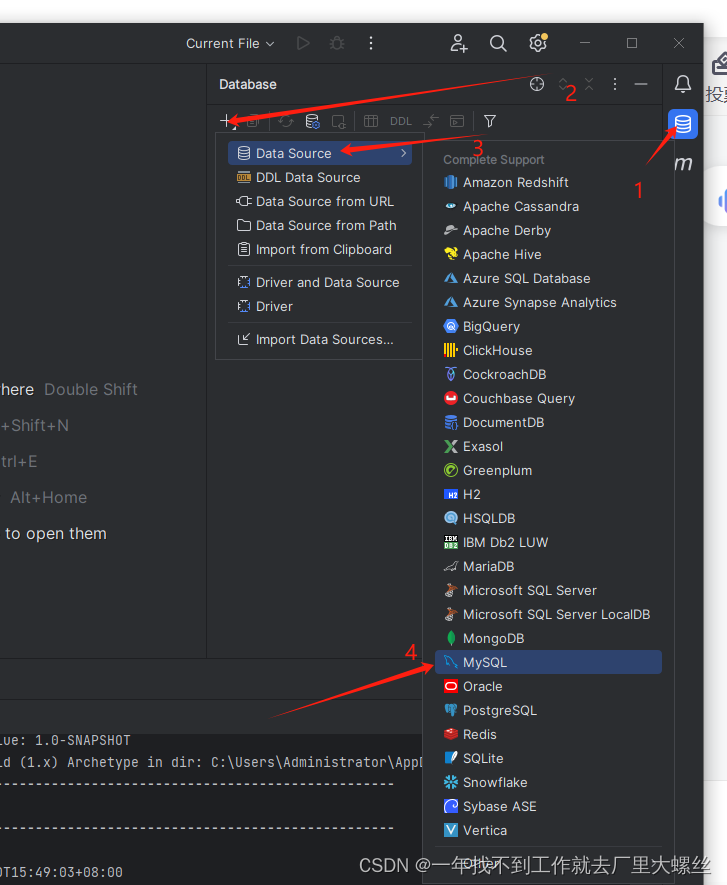Viewport: 727px width, 885px height.
Task: Choose Redis data source
Action: 548,734
